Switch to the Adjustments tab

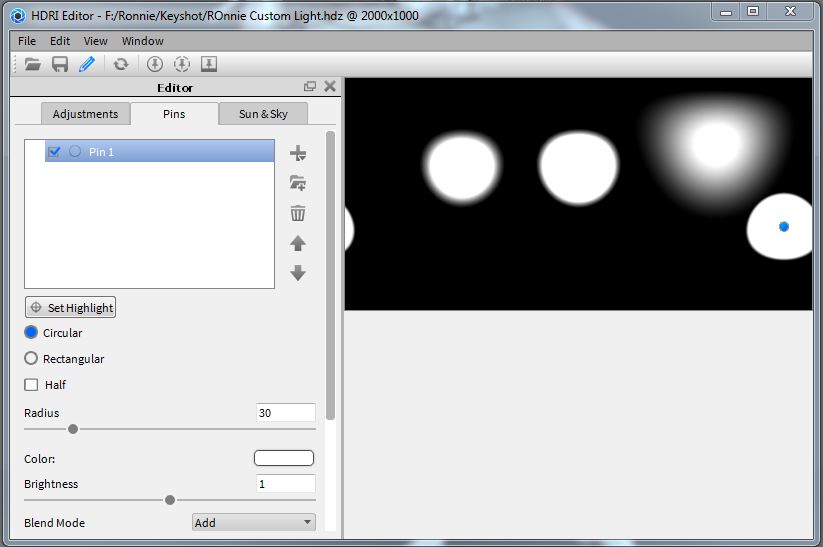(86, 114)
